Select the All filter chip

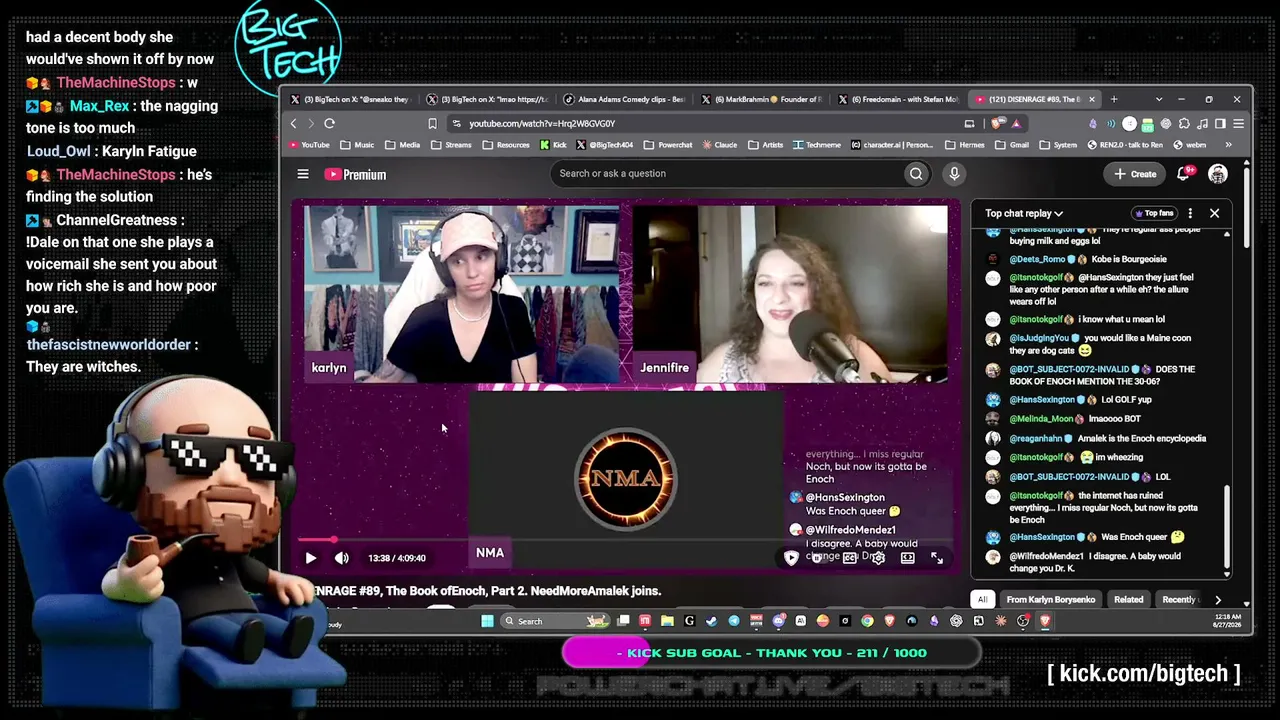(982, 600)
